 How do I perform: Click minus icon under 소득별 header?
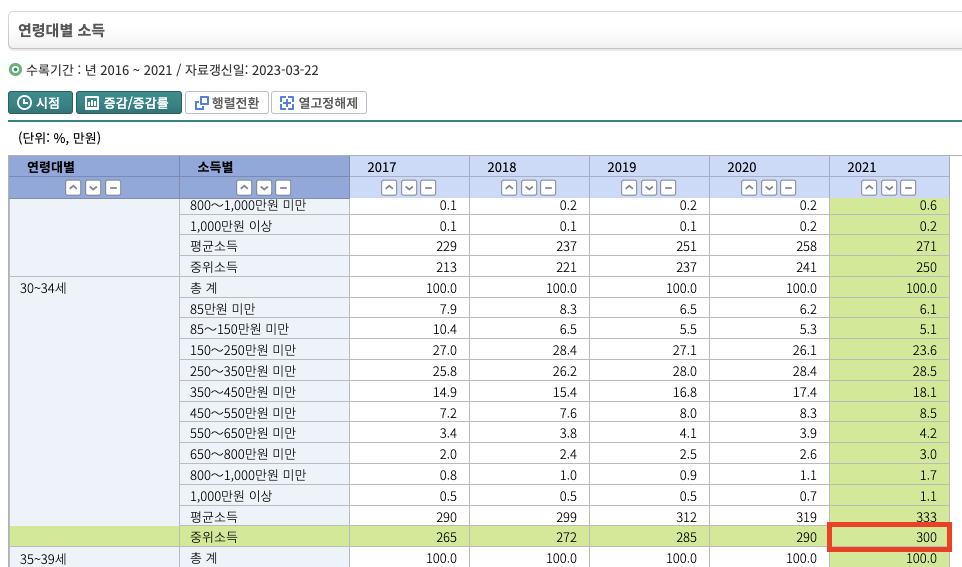pyautogui.click(x=283, y=188)
